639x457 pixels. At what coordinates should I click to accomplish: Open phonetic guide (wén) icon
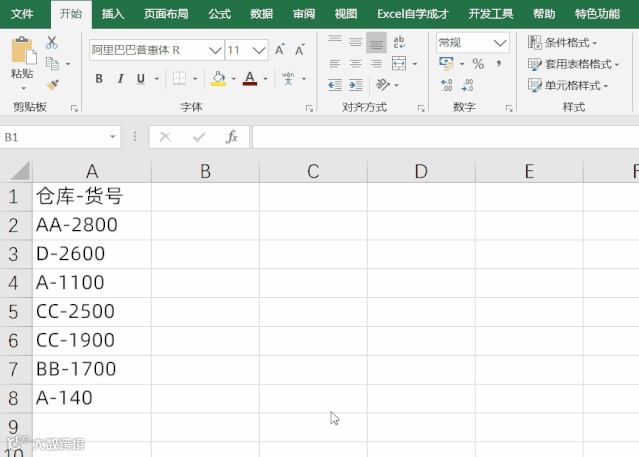click(288, 78)
